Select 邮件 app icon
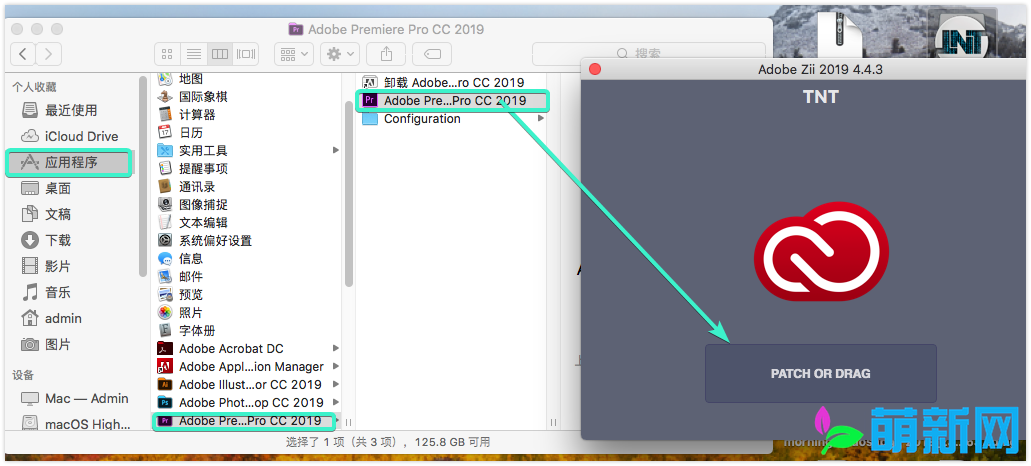This screenshot has width=1031, height=466. (165, 276)
